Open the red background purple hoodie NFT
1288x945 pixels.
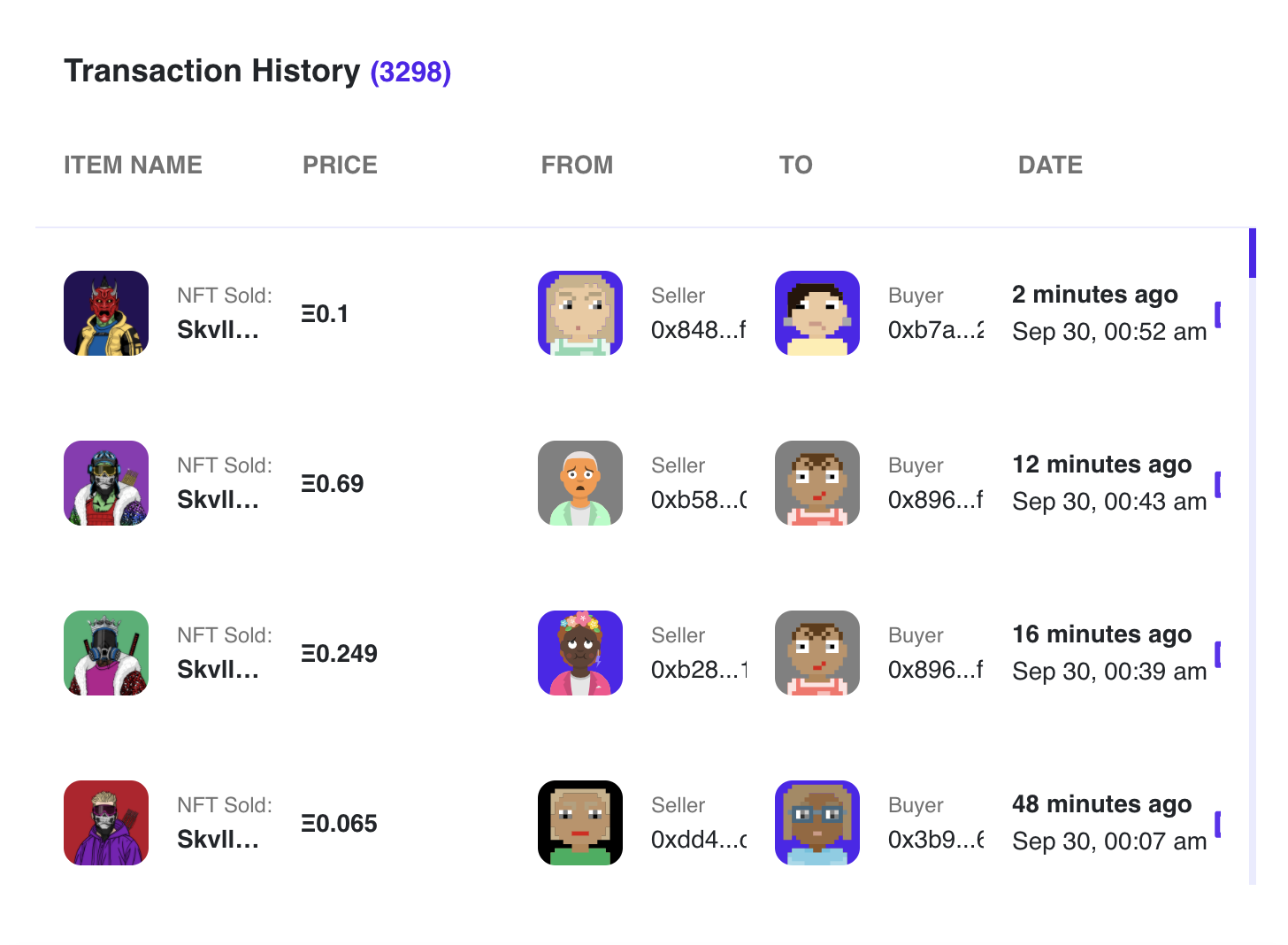pos(106,823)
